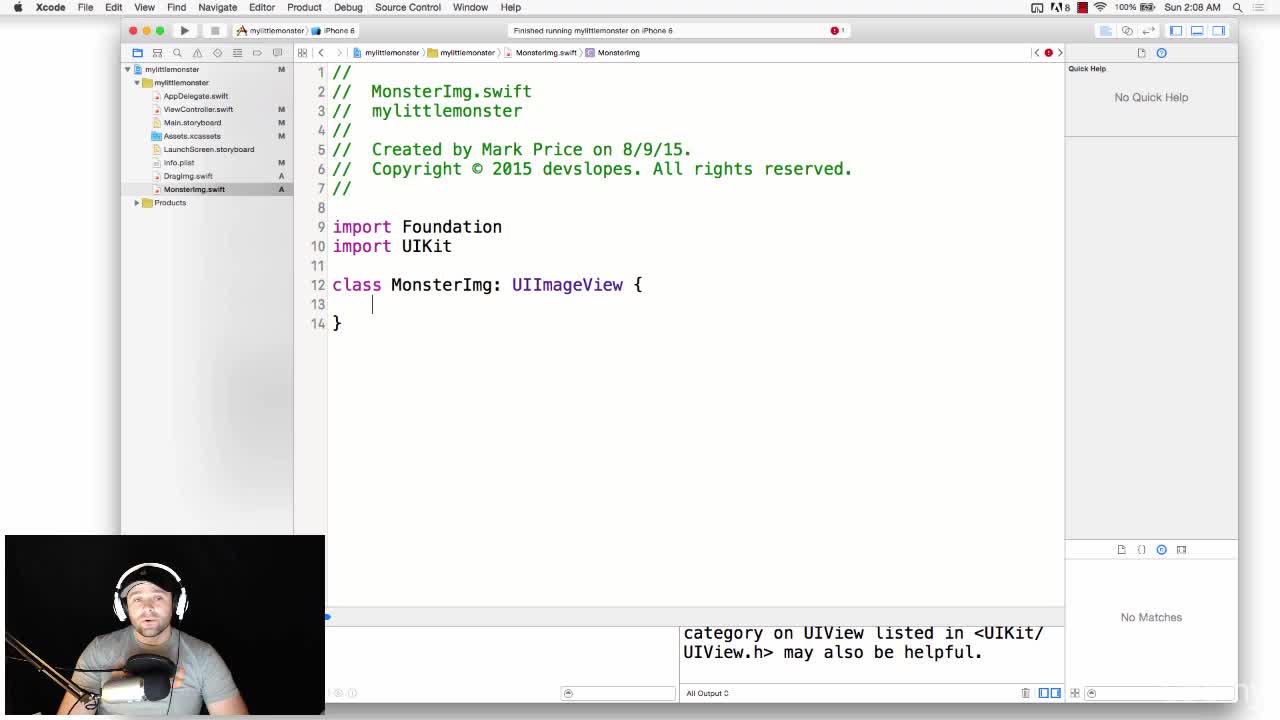
Task: Collapse the mylittlemonster project root
Action: [x=128, y=70]
